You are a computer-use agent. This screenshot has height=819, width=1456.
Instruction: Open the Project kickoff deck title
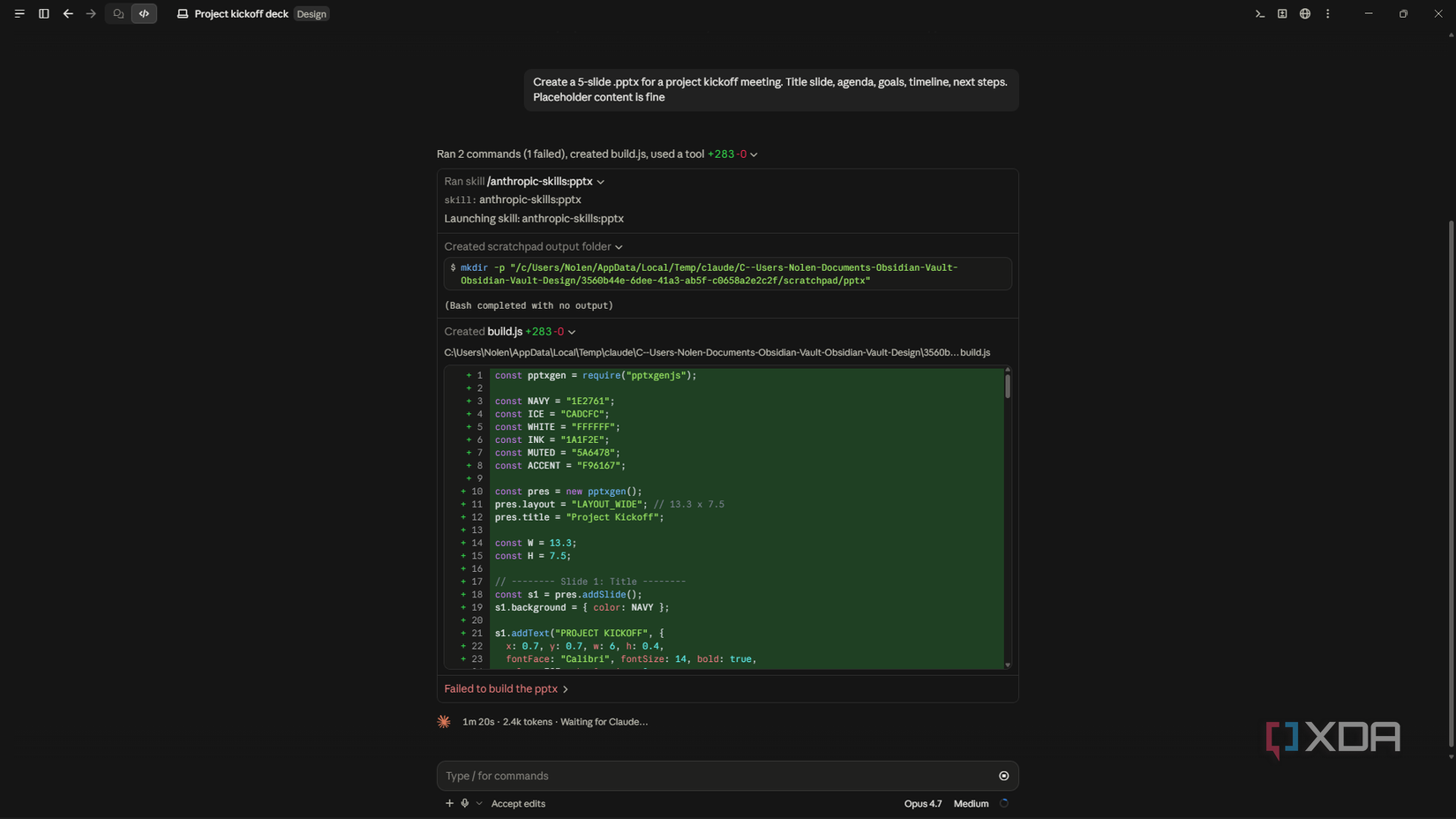pos(241,14)
